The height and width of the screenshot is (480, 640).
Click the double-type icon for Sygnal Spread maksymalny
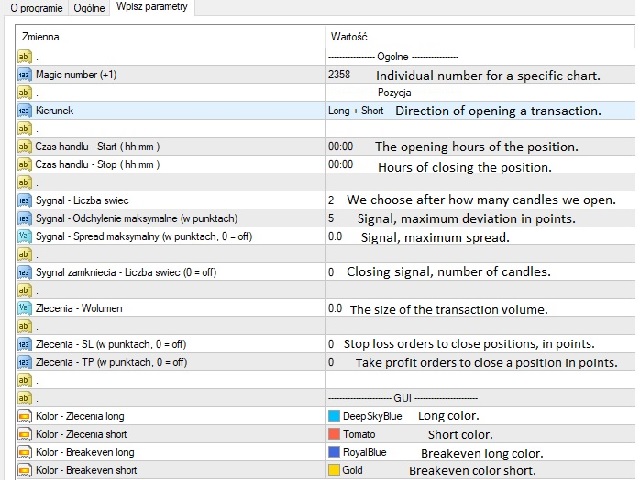24,236
